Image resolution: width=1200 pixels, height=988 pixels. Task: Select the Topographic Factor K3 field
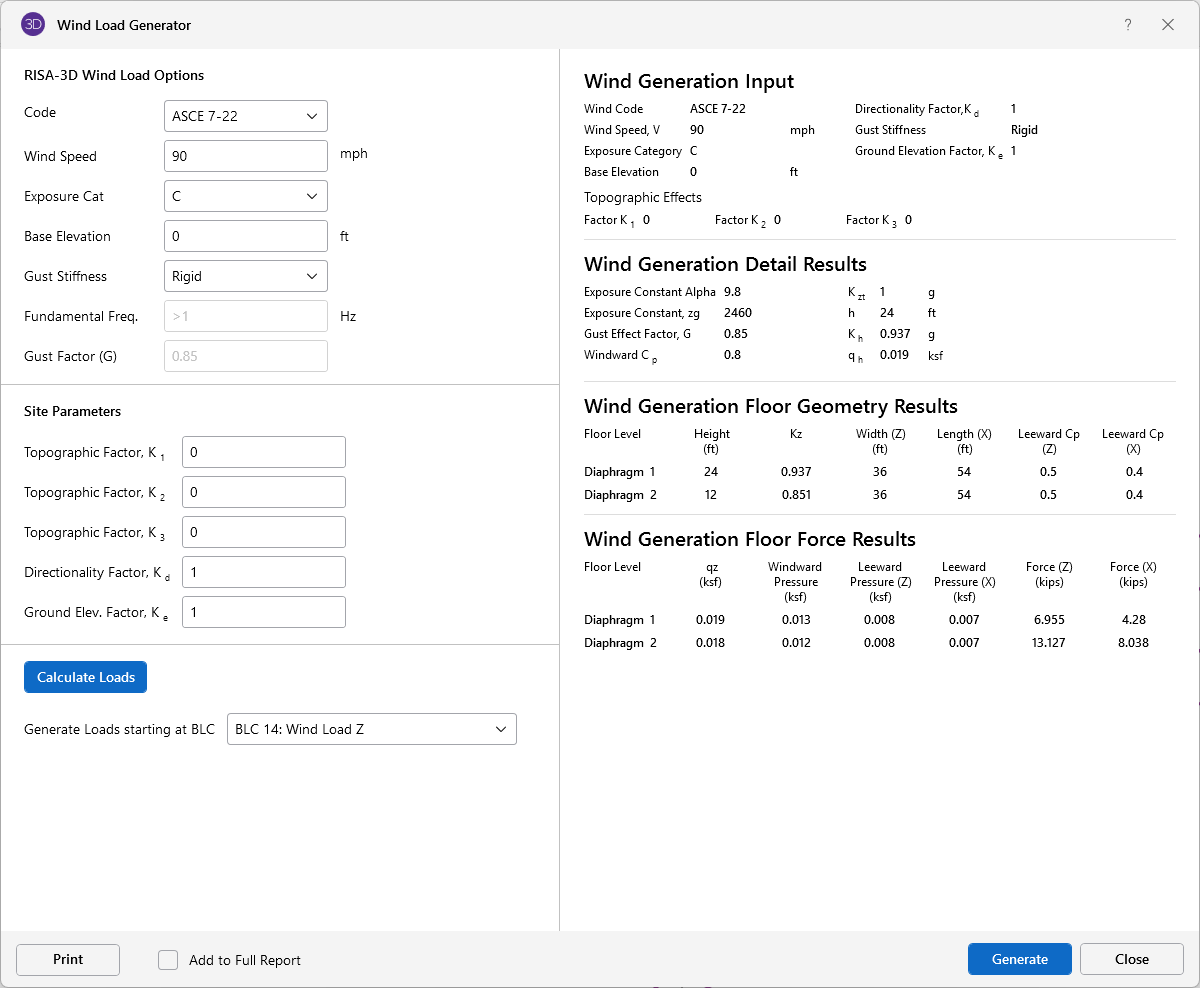(x=263, y=532)
